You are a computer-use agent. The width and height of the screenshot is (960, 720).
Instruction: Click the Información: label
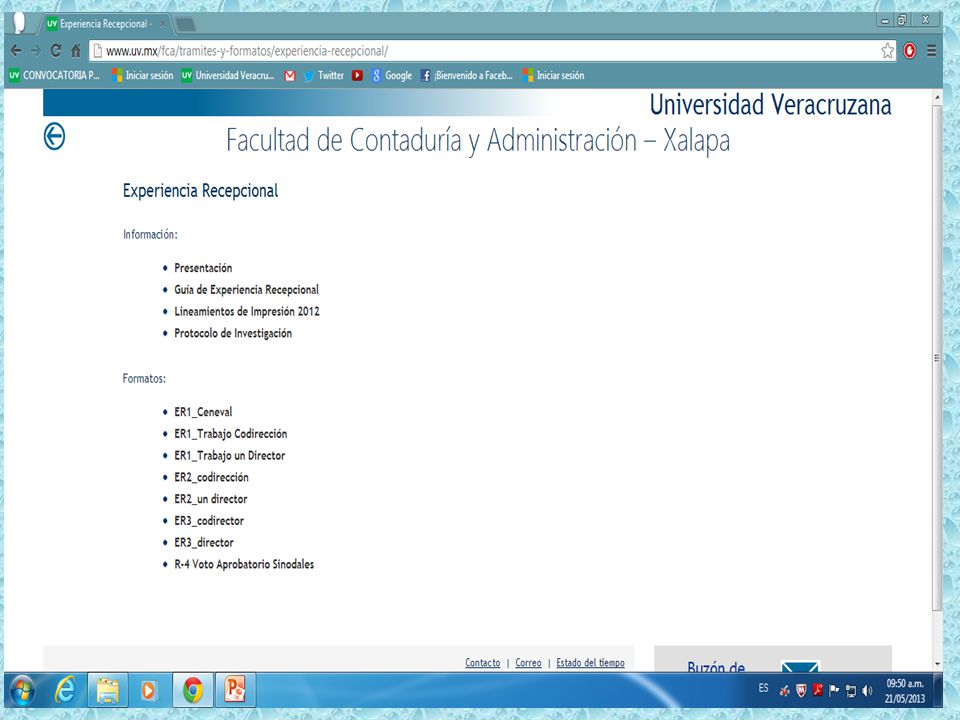coord(150,234)
